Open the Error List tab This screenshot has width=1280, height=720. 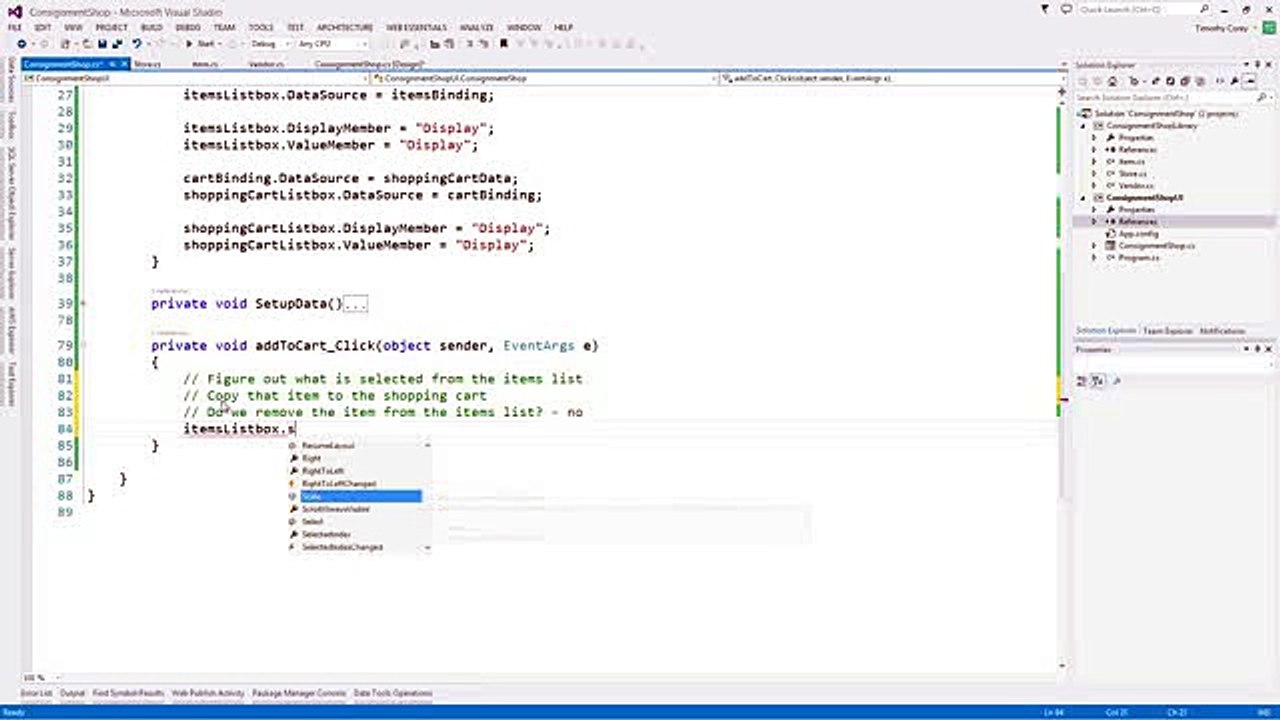[x=36, y=692]
